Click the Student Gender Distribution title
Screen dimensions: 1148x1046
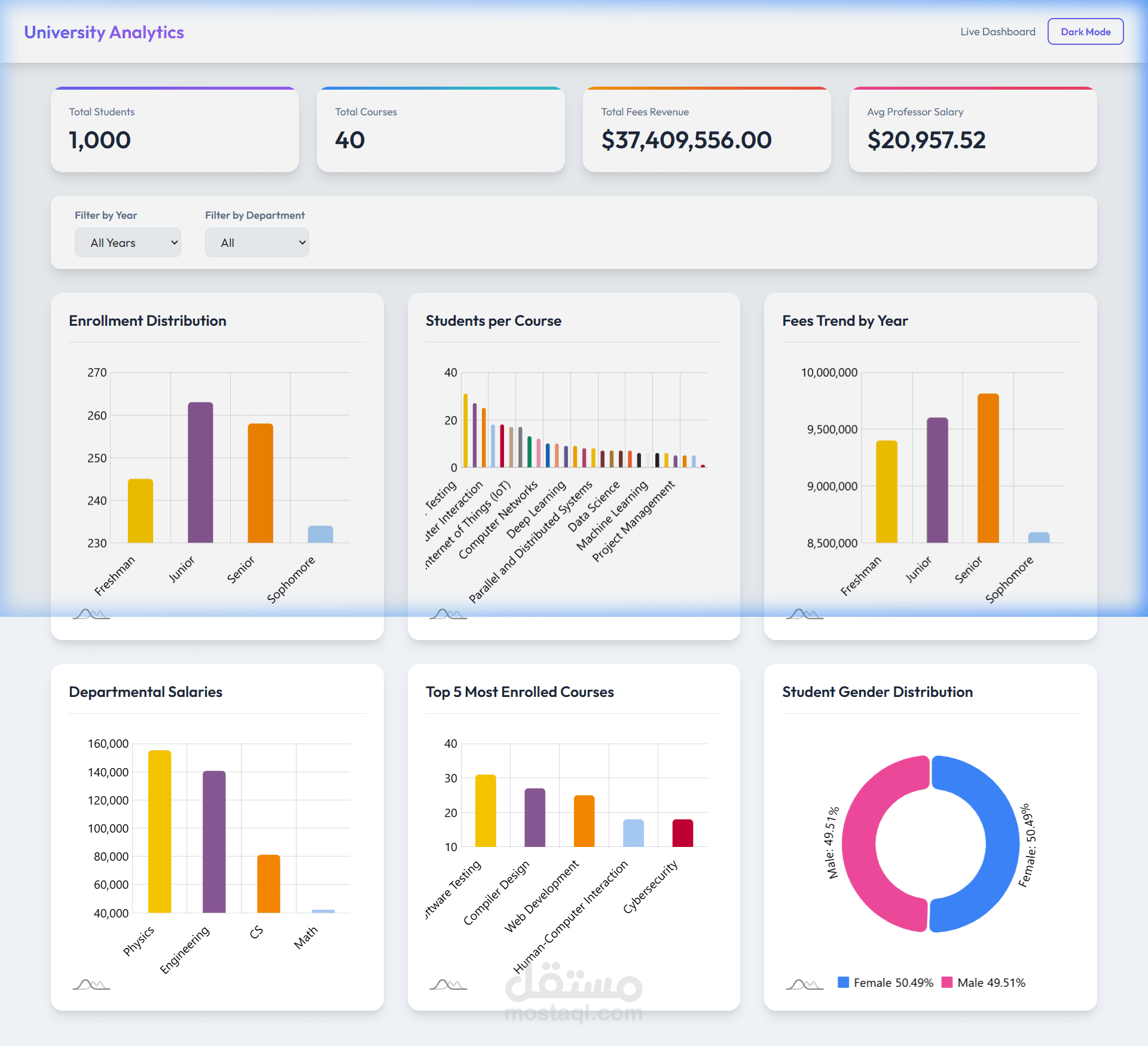coord(877,692)
